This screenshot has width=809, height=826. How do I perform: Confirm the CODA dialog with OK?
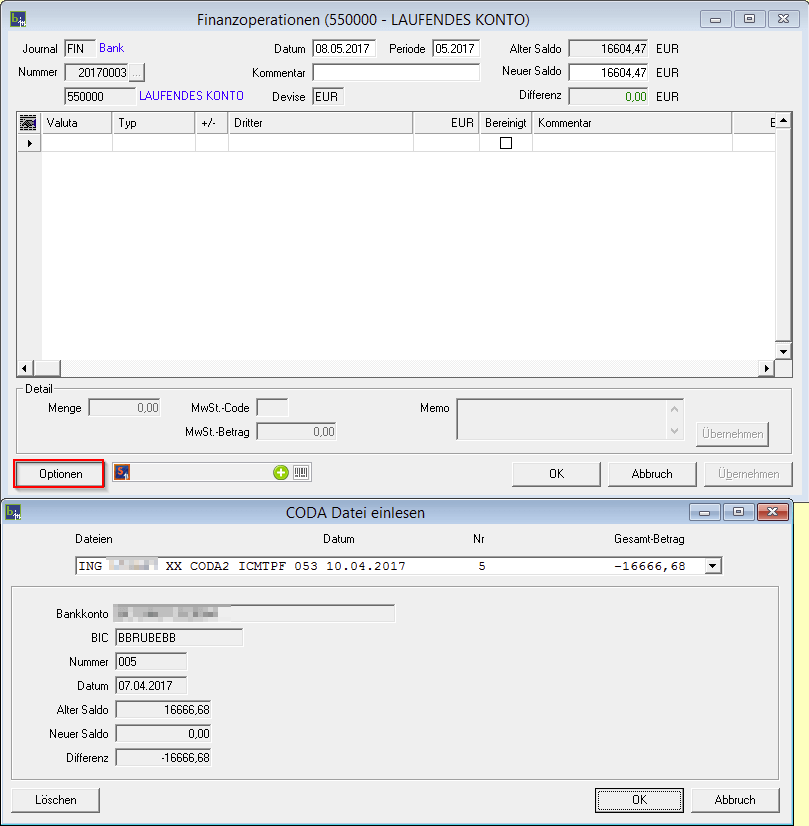[x=639, y=800]
